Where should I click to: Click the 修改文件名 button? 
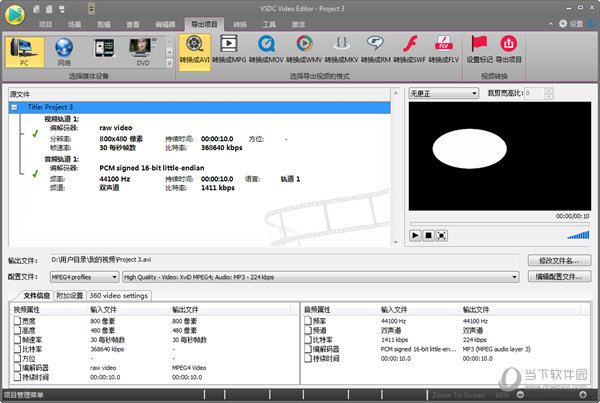559,261
